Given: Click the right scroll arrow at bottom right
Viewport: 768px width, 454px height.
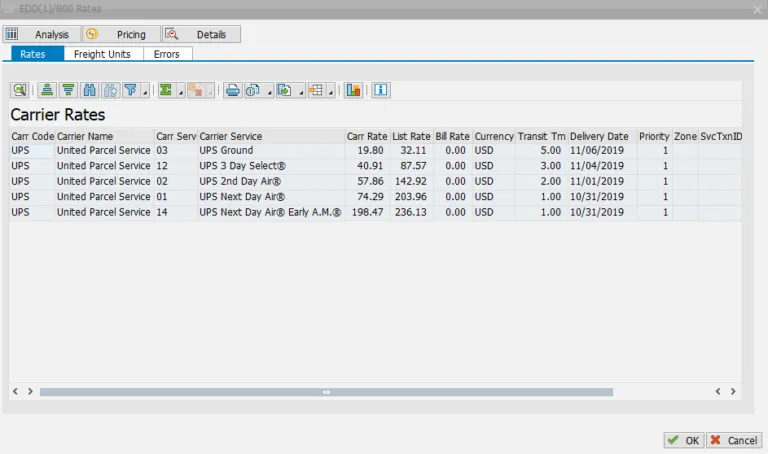Looking at the screenshot, I should click(733, 391).
